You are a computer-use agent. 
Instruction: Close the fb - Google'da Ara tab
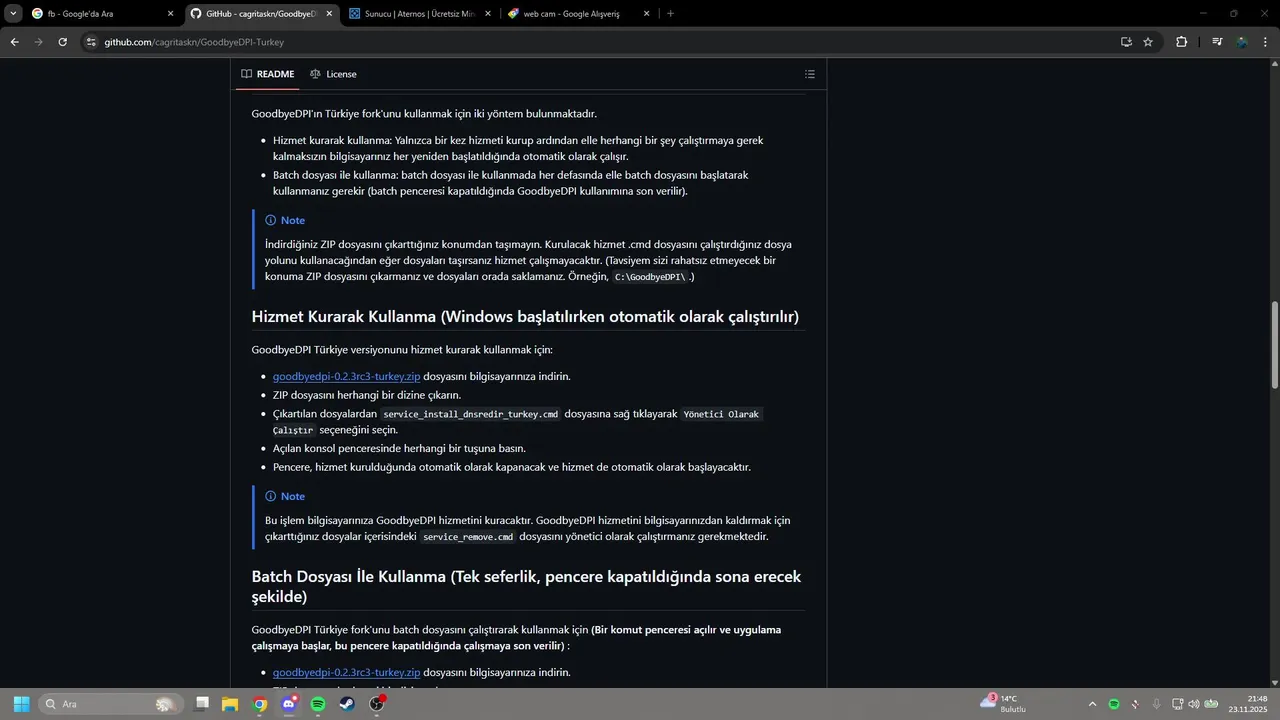[170, 14]
